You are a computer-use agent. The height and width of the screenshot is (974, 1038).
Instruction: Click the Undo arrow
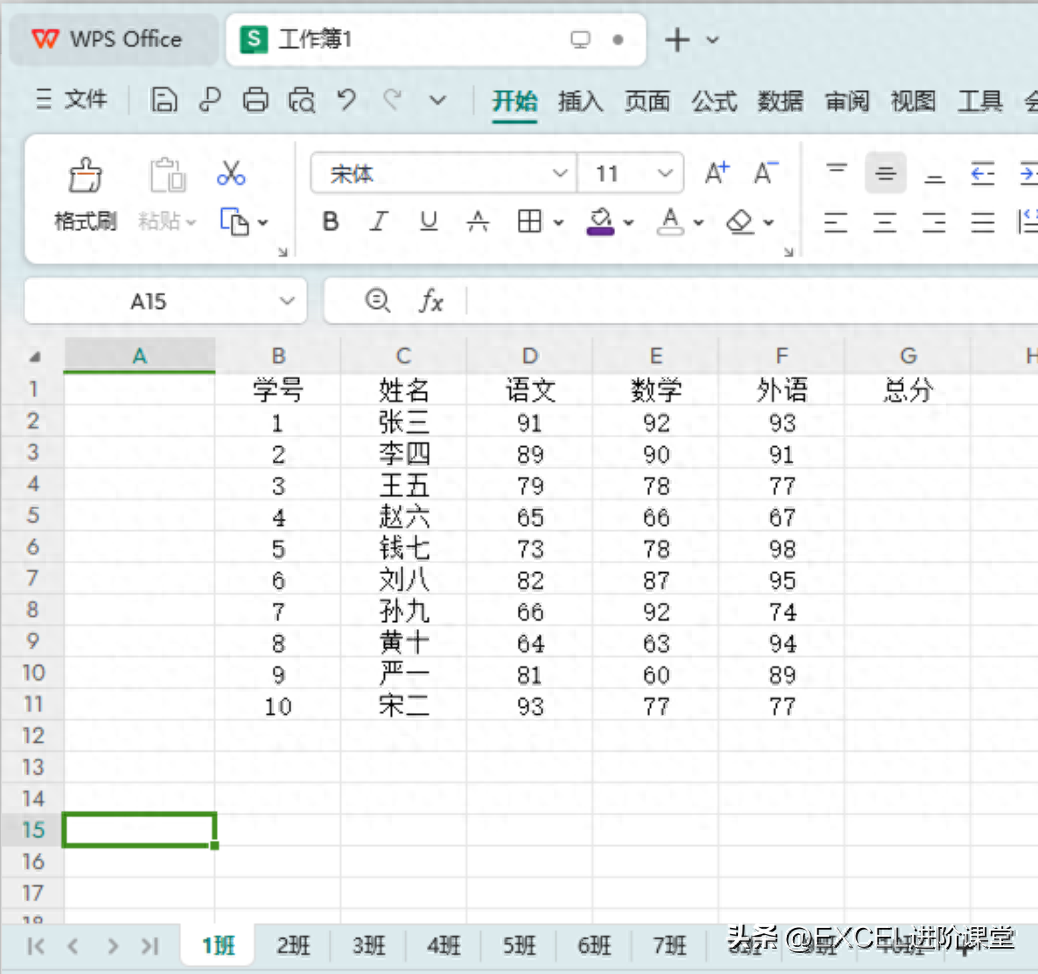(346, 101)
